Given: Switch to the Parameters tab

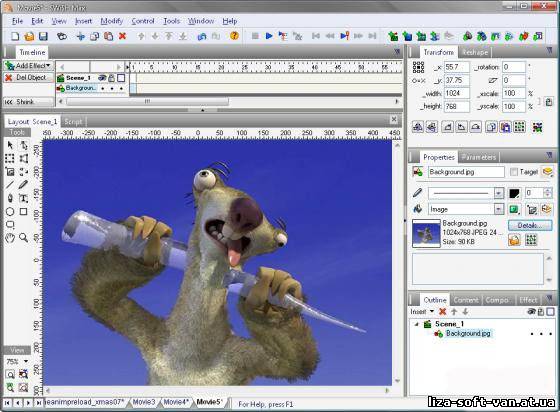Looking at the screenshot, I should [479, 157].
